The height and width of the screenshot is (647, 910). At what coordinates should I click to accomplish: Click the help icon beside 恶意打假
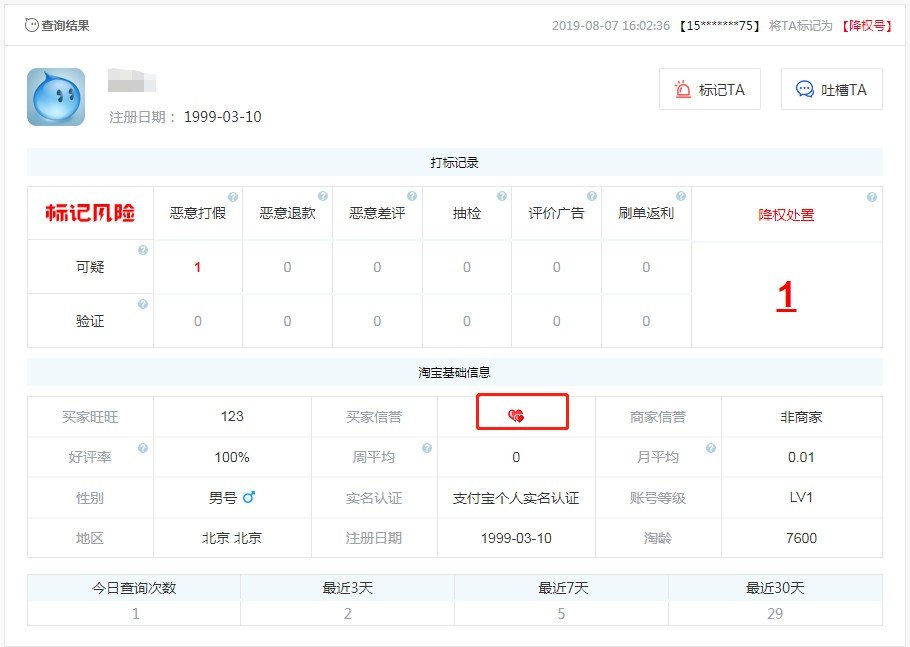tap(233, 197)
